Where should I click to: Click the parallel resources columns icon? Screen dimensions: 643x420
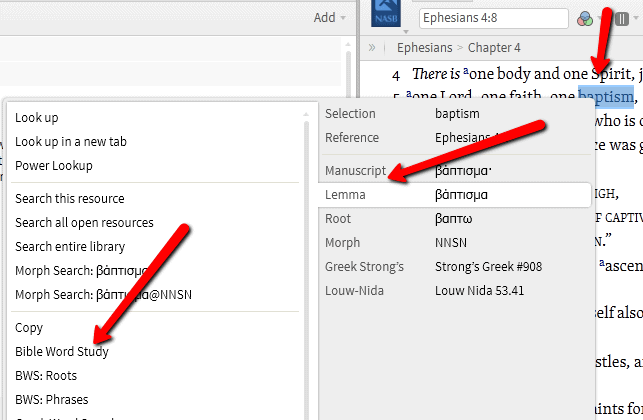pyautogui.click(x=622, y=18)
